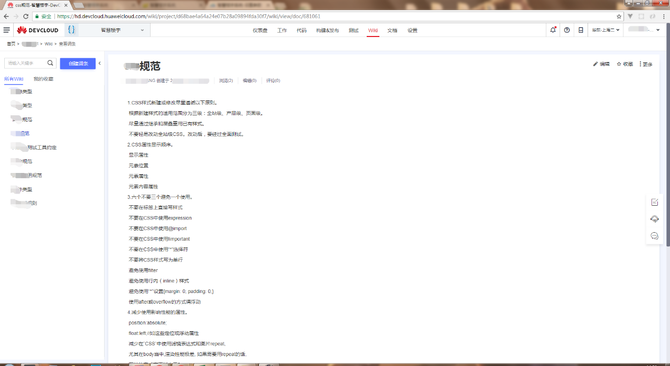
Task: Open the 工作 tab
Action: [x=282, y=30]
